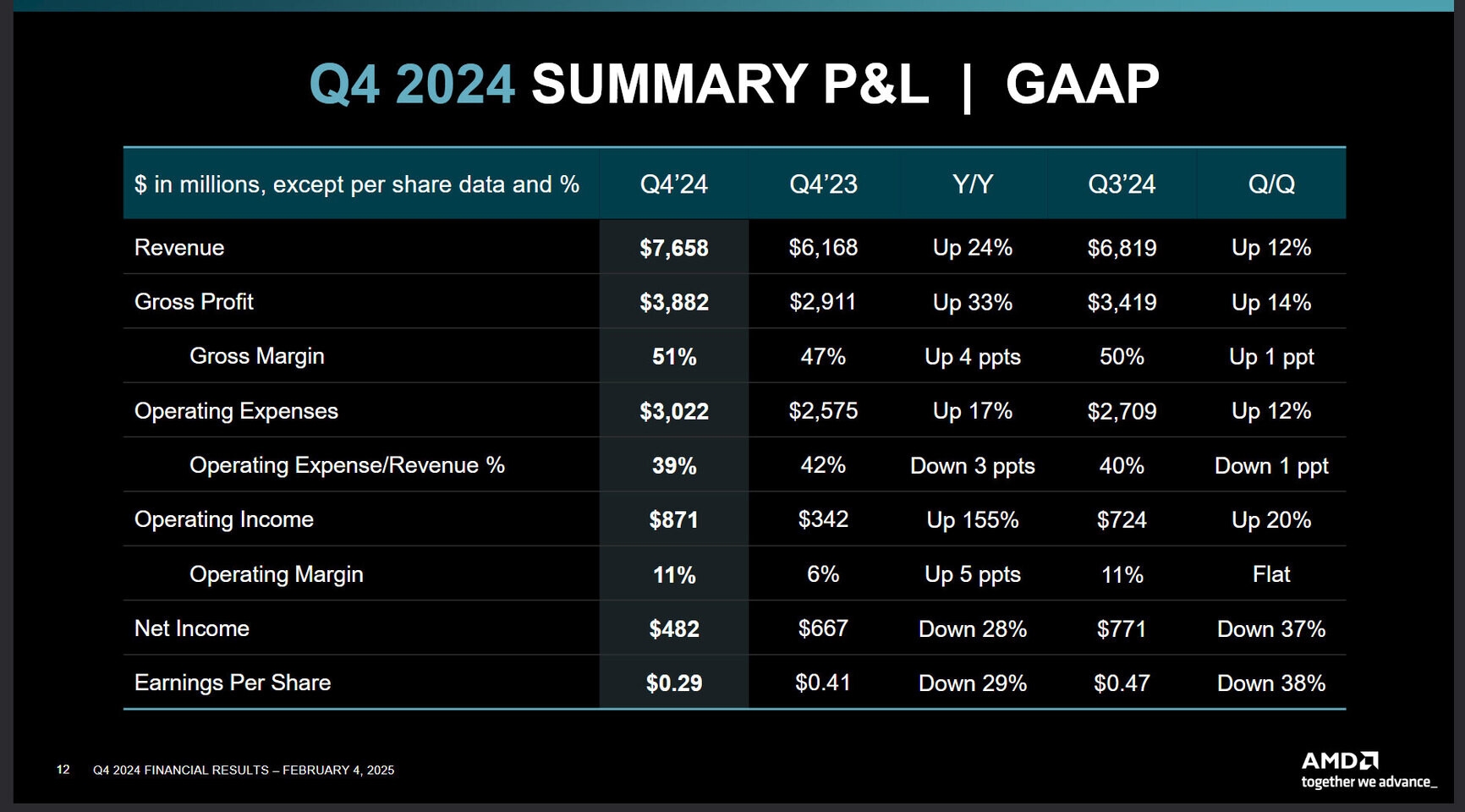This screenshot has height=812, width=1465.
Task: Click the 'Operating Expenses' row label
Action: pos(236,411)
